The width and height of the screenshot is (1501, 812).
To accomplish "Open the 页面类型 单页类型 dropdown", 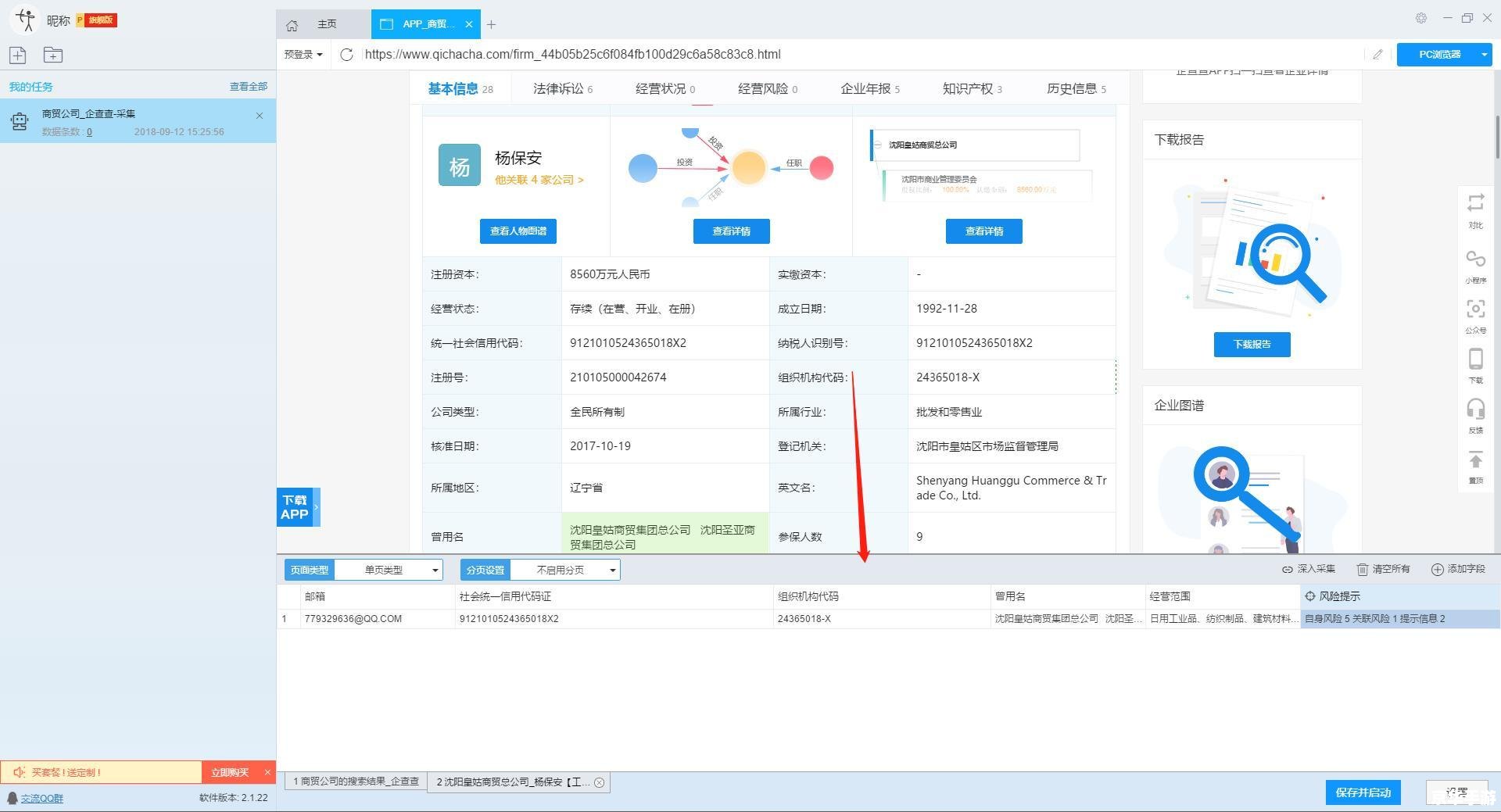I will [x=388, y=570].
